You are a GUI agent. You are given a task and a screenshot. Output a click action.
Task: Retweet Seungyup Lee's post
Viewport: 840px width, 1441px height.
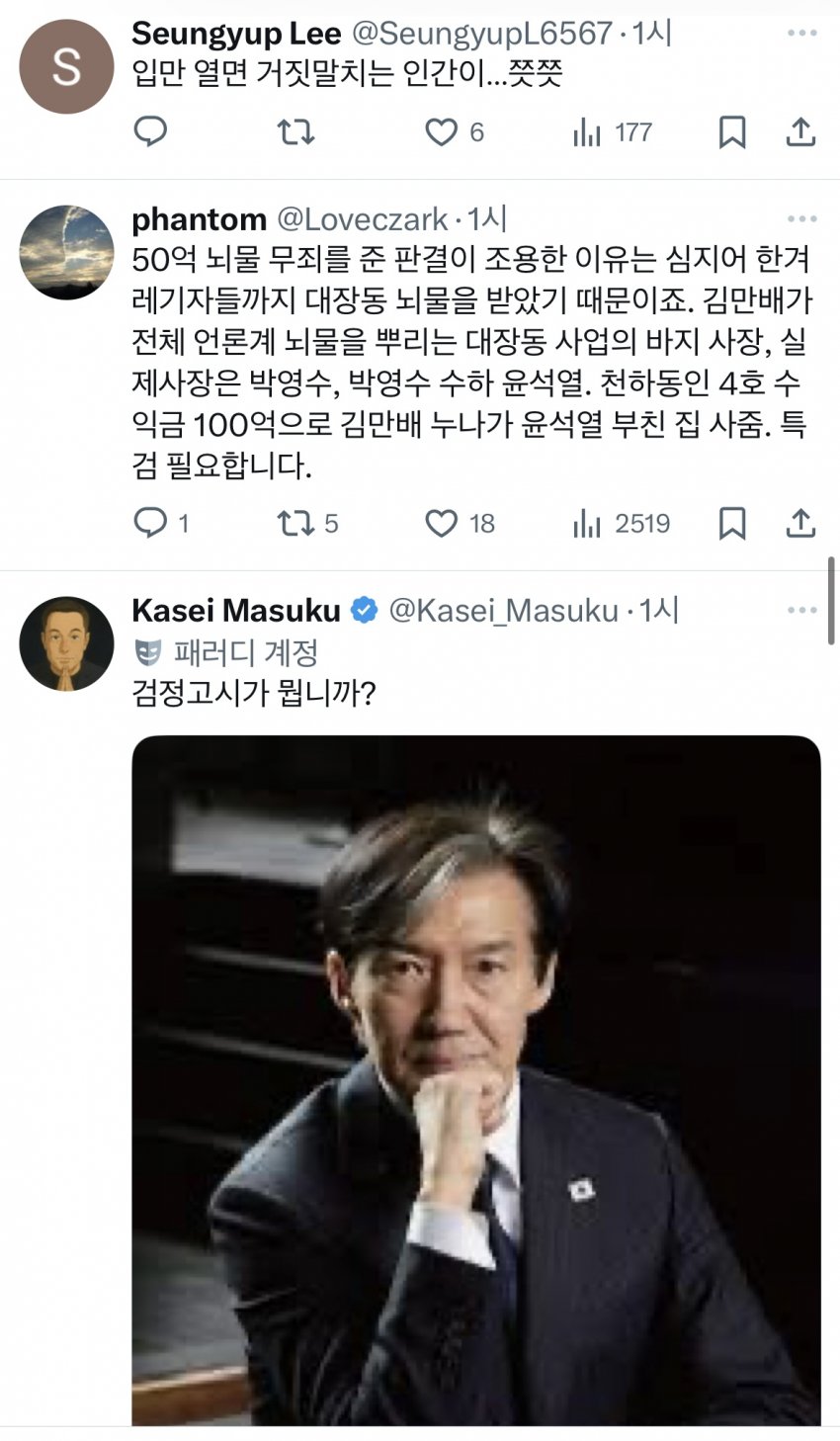click(x=294, y=131)
